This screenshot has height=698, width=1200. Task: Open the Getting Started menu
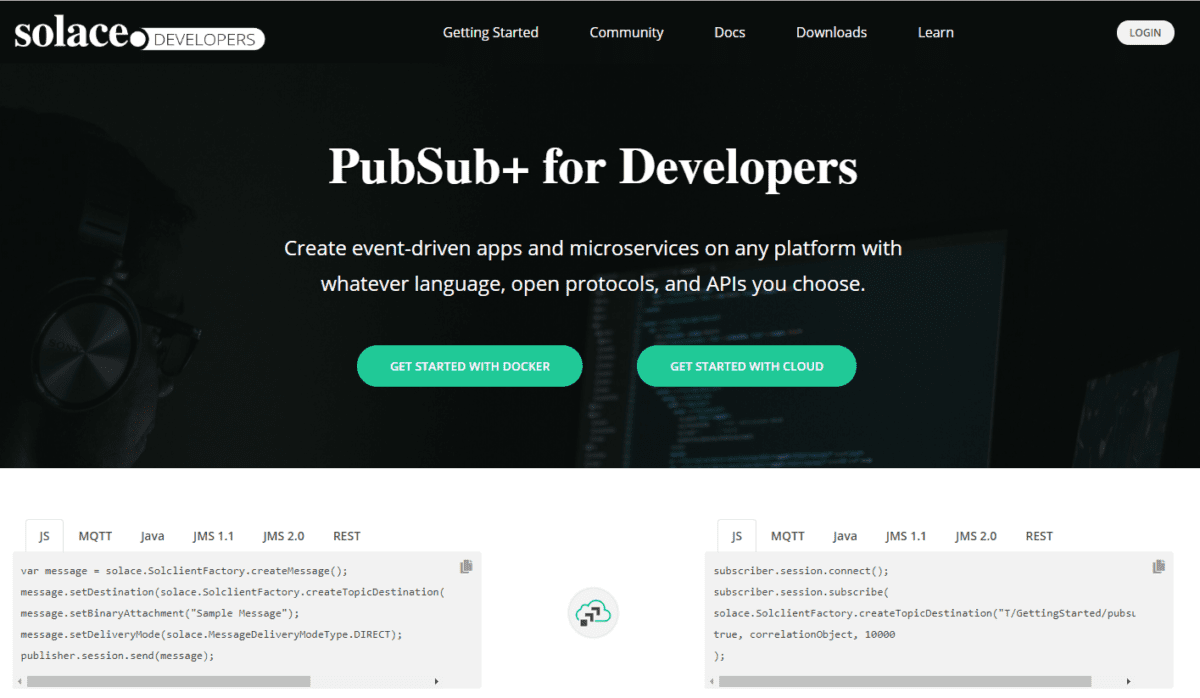(x=490, y=32)
